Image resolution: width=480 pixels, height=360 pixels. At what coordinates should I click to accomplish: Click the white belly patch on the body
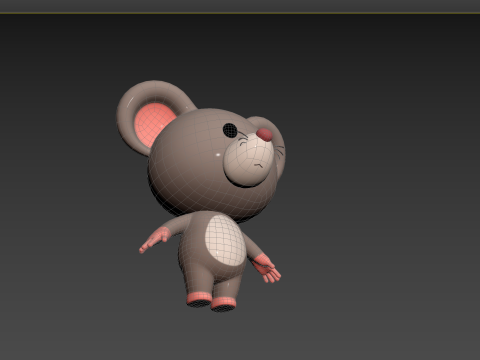click(225, 240)
